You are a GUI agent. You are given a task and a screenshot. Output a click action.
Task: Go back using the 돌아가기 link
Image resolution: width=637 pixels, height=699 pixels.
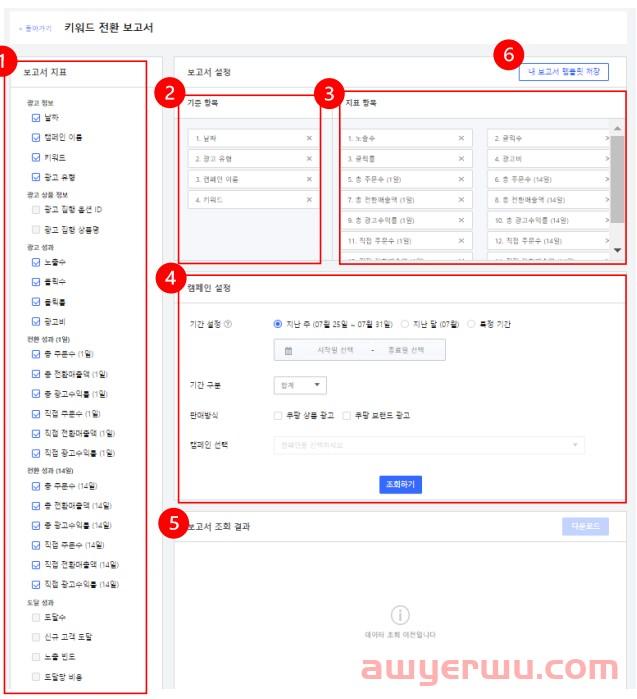pyautogui.click(x=33, y=27)
